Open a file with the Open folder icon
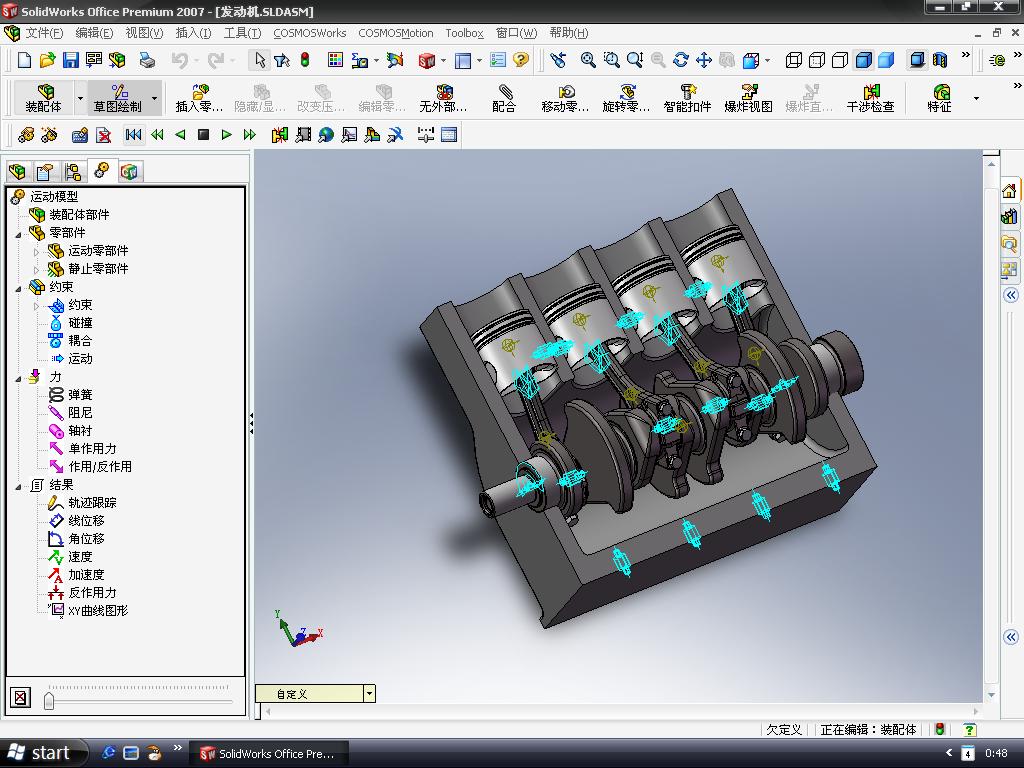The height and width of the screenshot is (768, 1024). tap(47, 60)
